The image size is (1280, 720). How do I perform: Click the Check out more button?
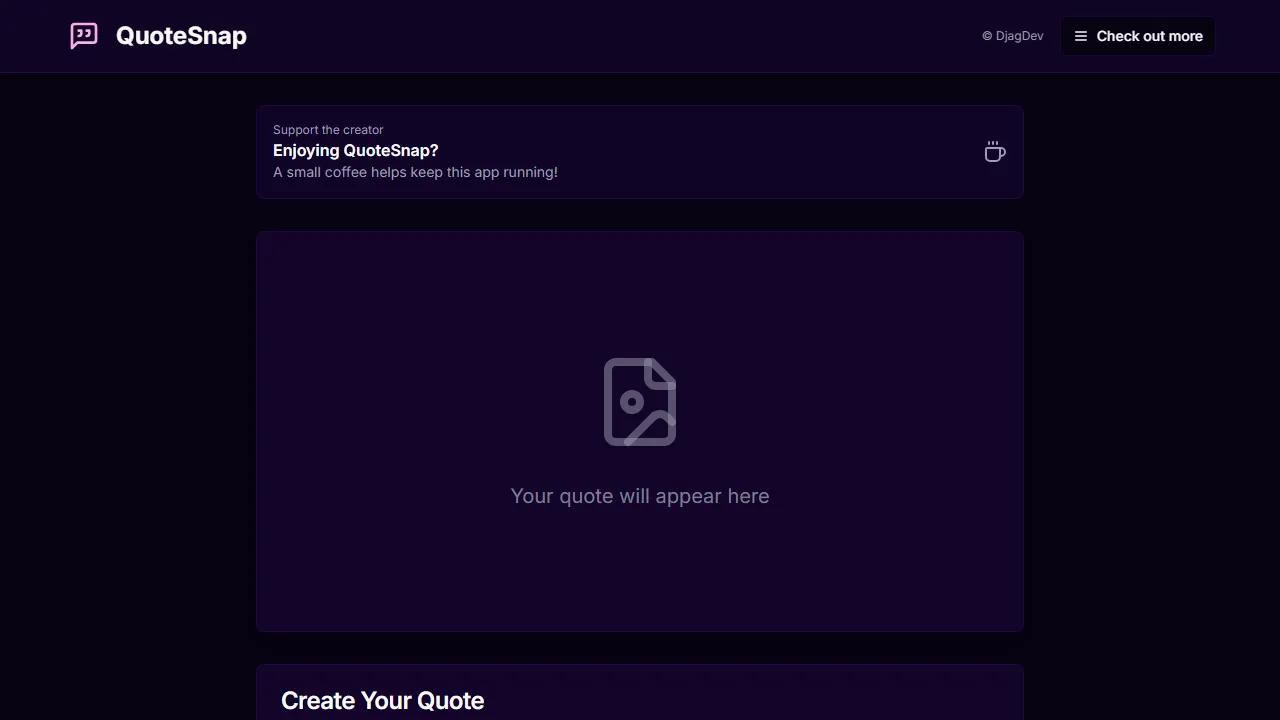tap(1138, 36)
